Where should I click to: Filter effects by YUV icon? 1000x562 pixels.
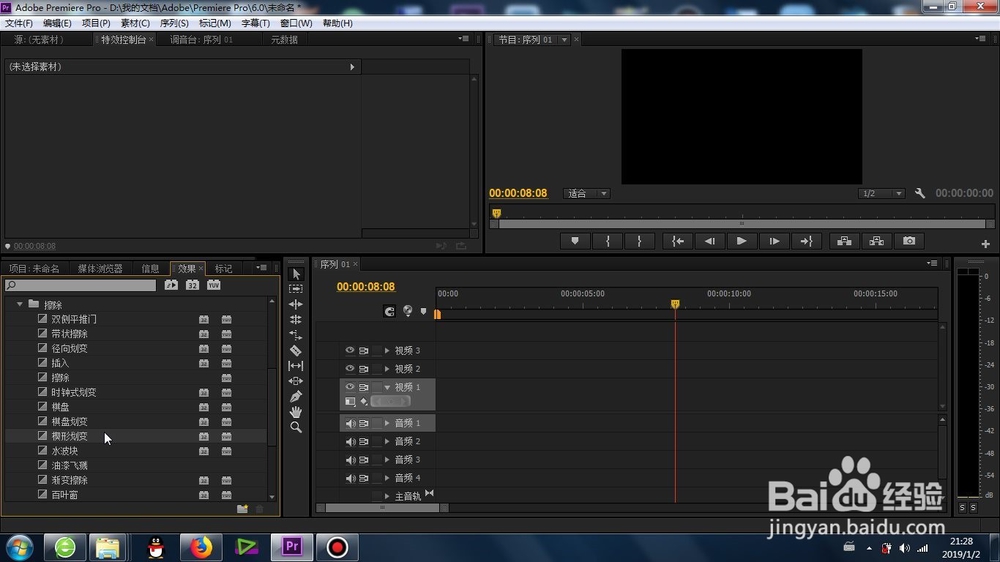click(x=214, y=285)
